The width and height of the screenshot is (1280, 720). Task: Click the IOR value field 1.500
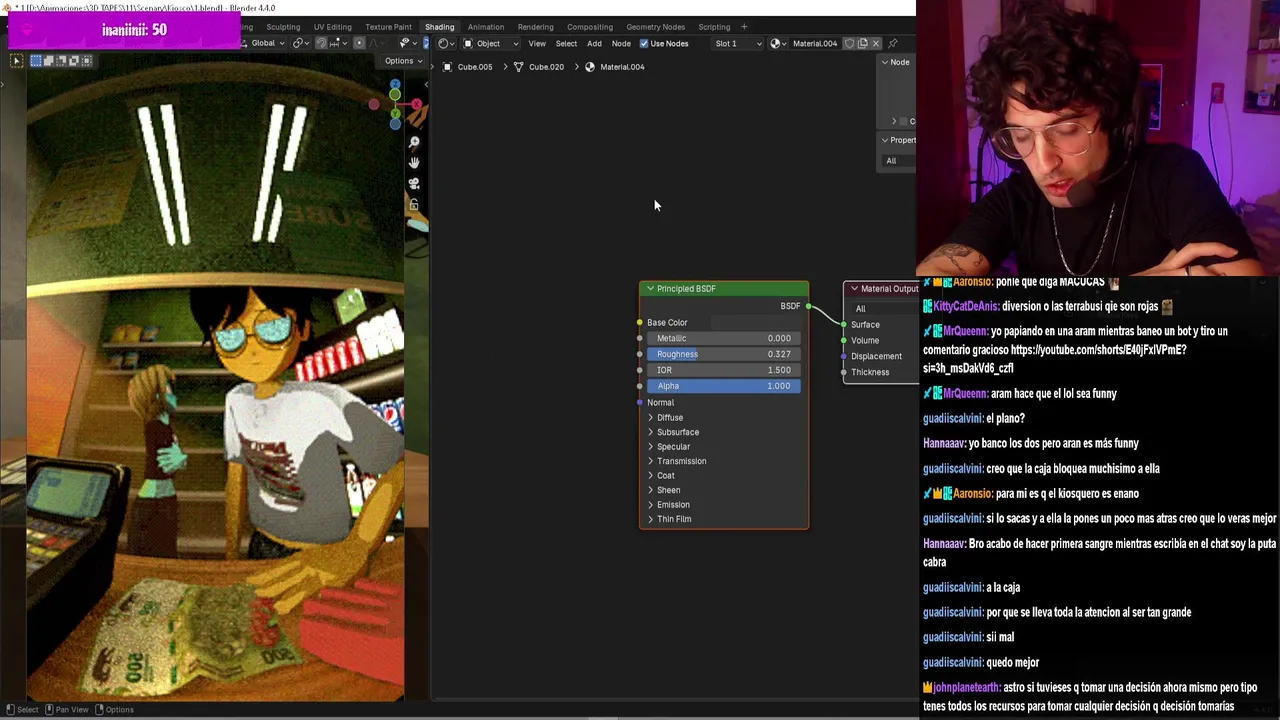[x=724, y=370]
